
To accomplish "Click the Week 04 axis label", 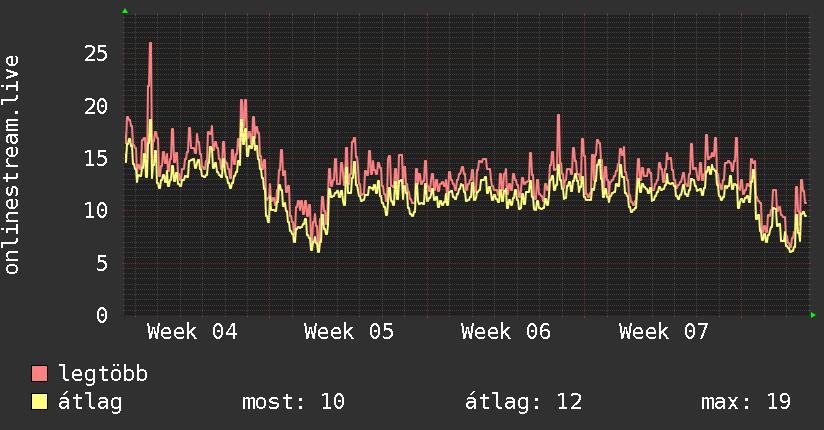I will coord(192,332).
